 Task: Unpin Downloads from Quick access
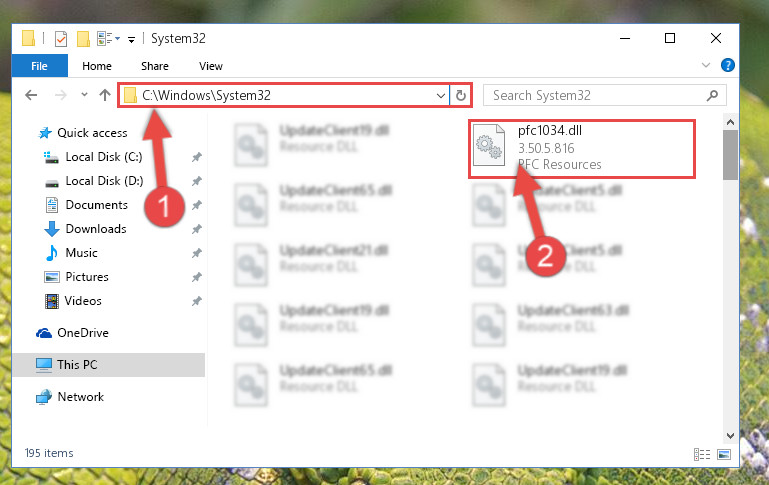point(197,229)
